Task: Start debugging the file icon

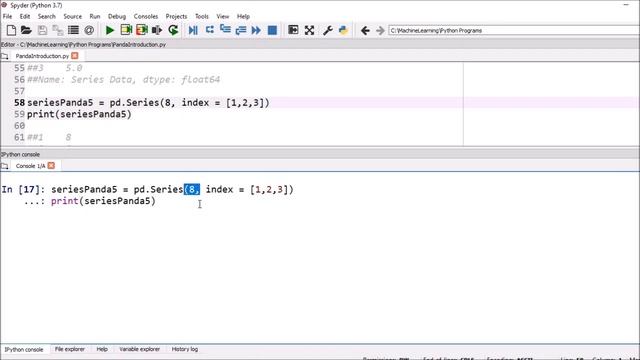Action: click(x=193, y=30)
